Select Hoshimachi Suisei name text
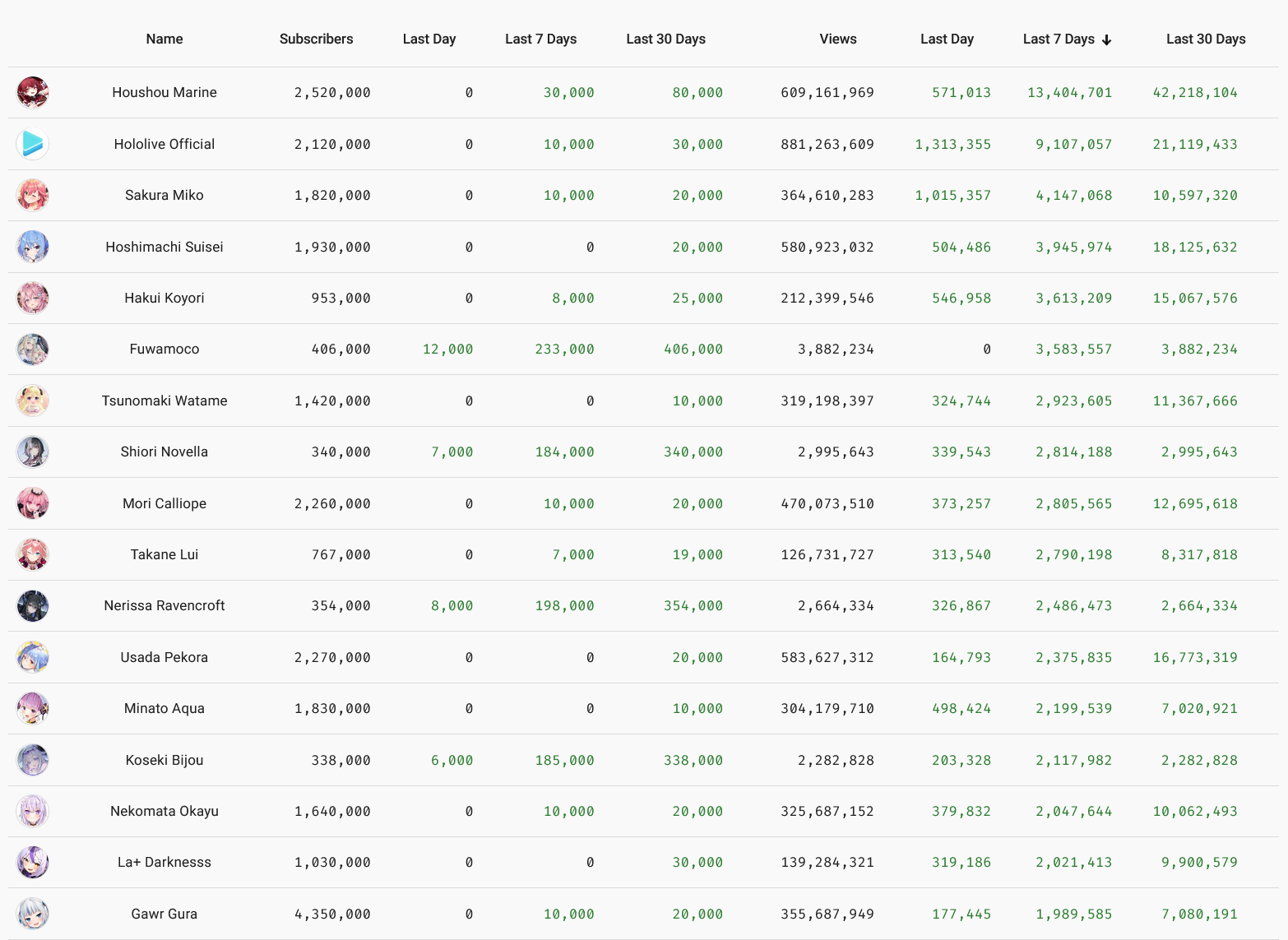The height and width of the screenshot is (940, 1288). click(x=164, y=247)
